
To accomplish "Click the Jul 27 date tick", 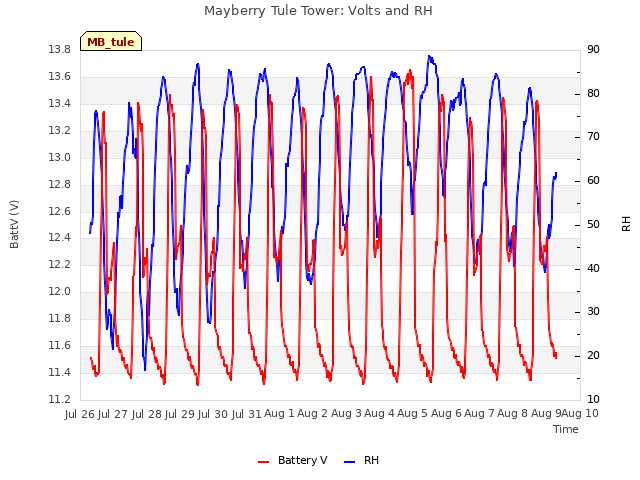I will (x=113, y=414).
